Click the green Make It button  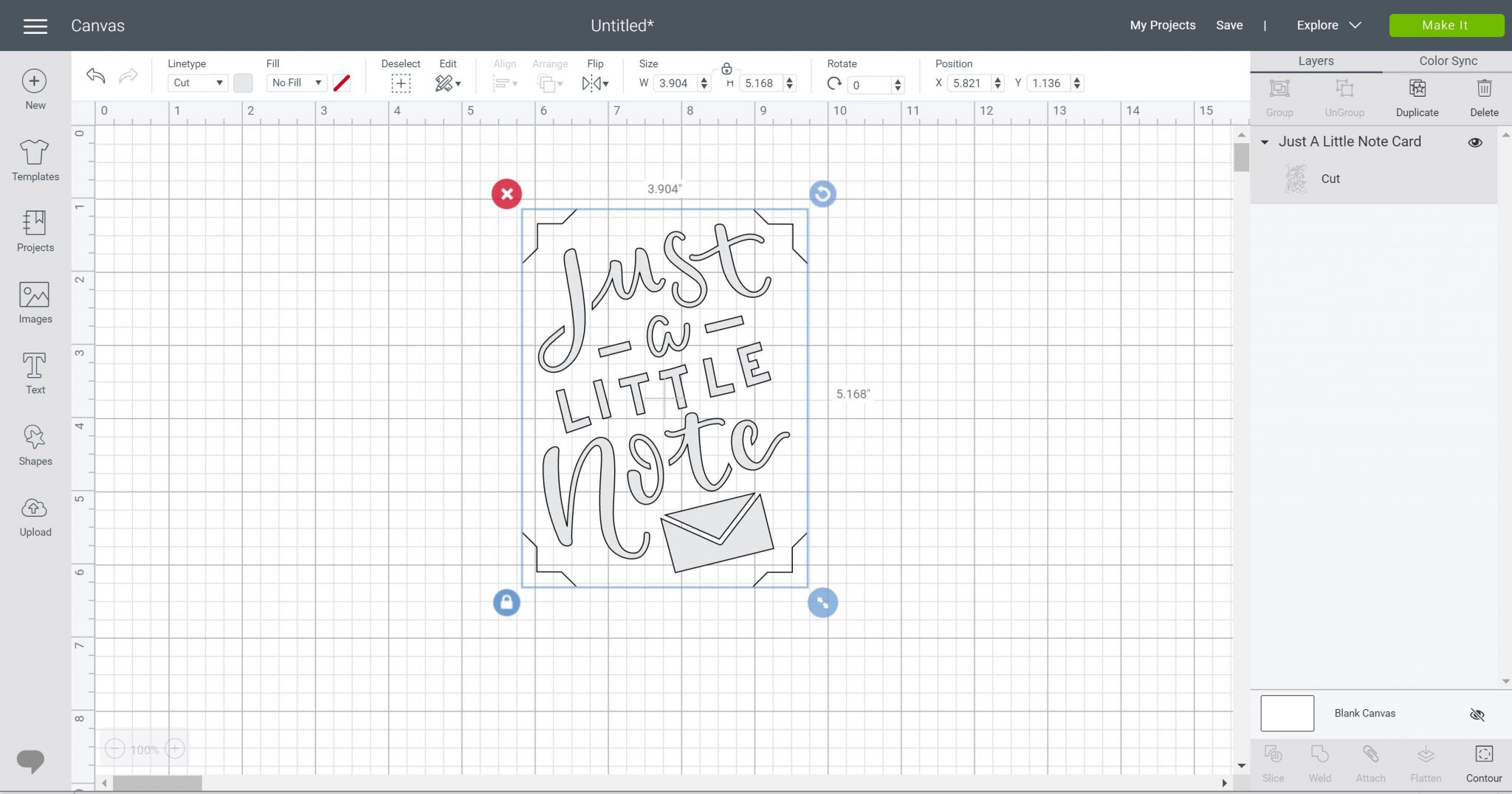coord(1446,25)
